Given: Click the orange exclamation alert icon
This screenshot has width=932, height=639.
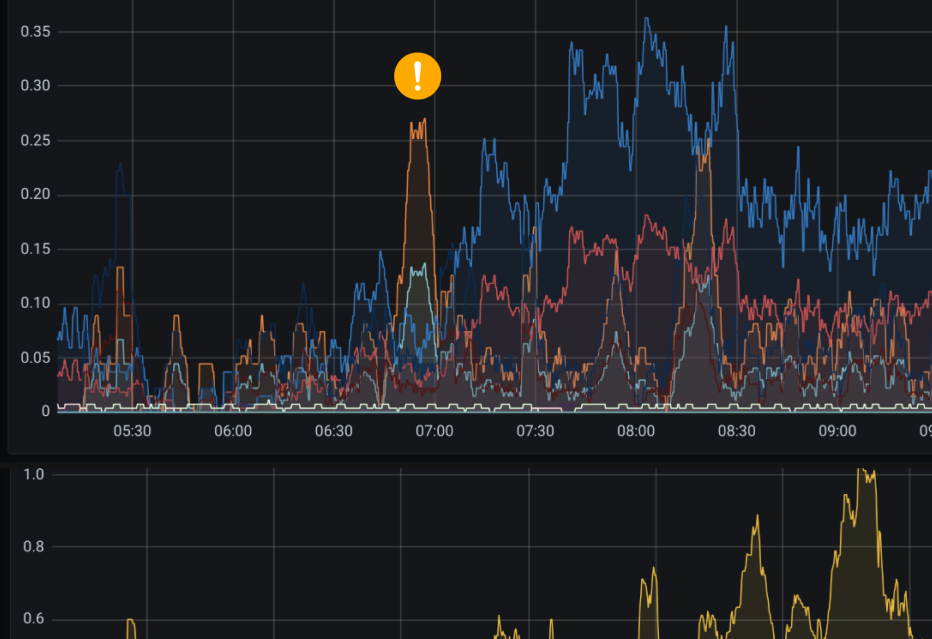Looking at the screenshot, I should click(417, 76).
